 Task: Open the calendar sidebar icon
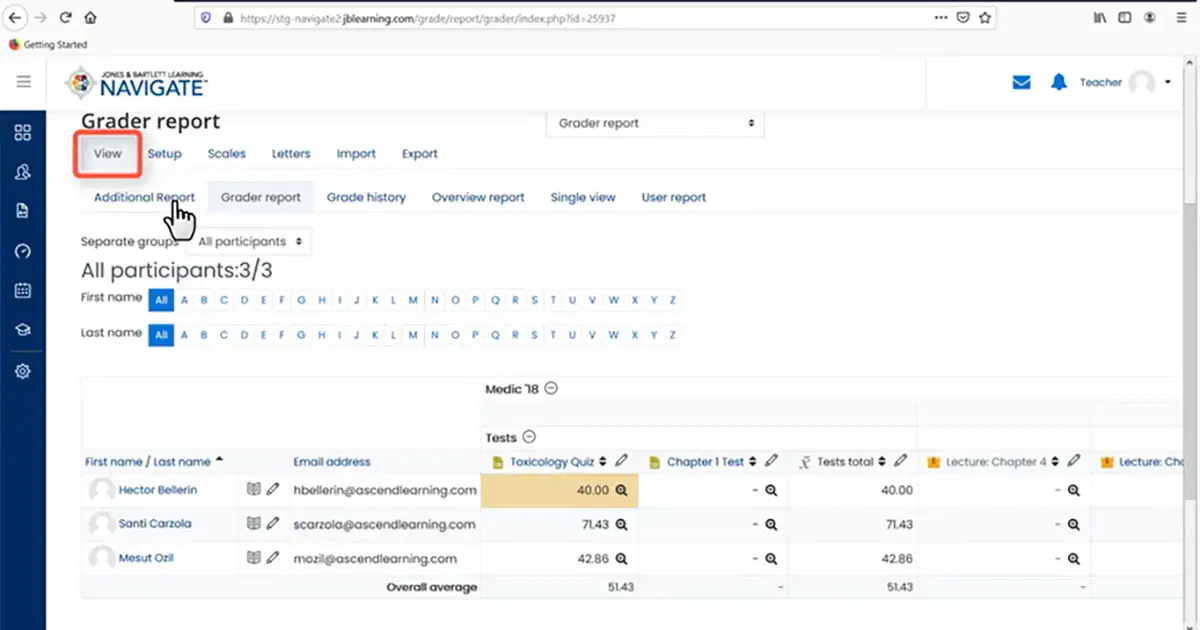(23, 291)
